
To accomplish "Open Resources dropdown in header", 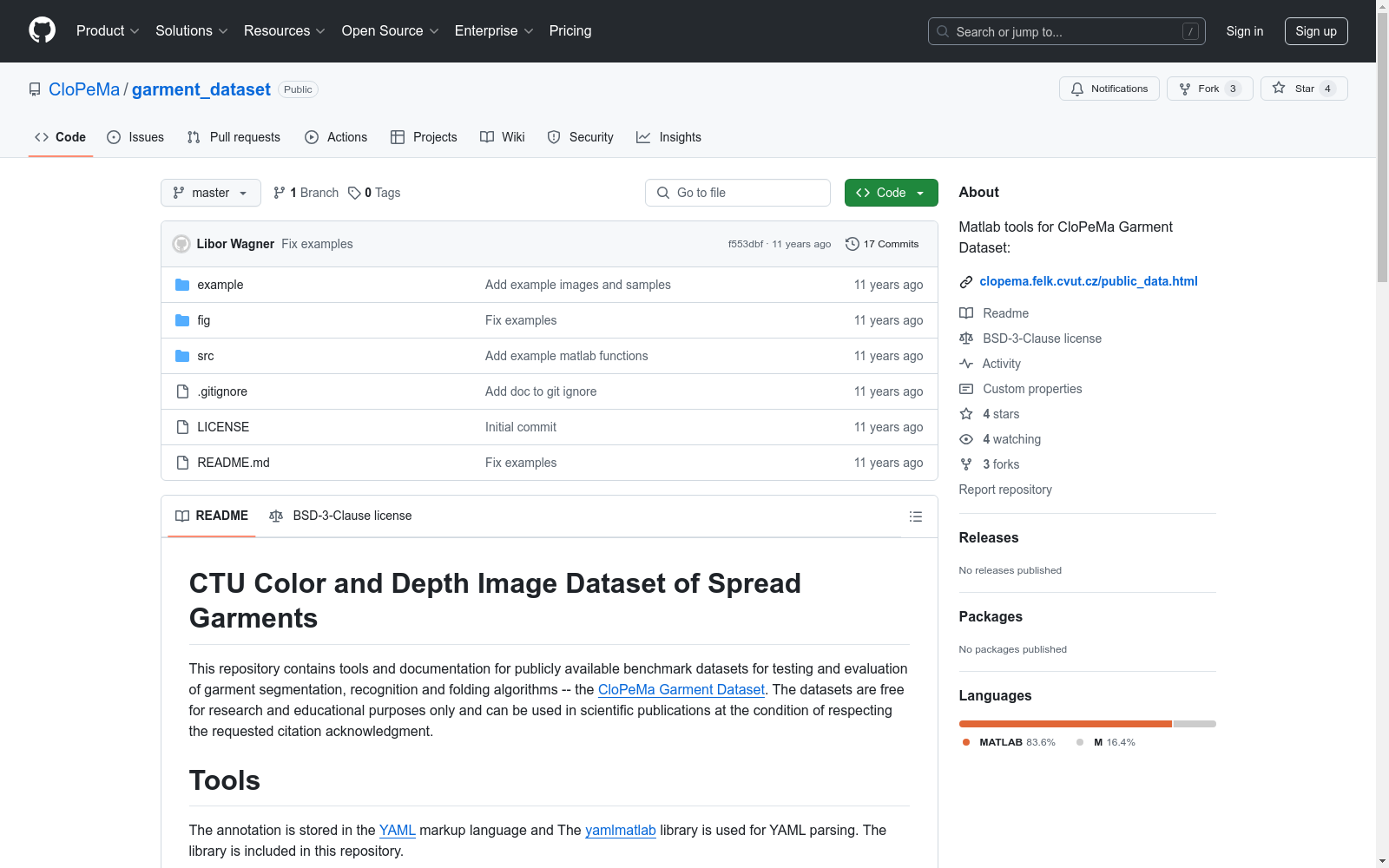I will click(x=285, y=31).
